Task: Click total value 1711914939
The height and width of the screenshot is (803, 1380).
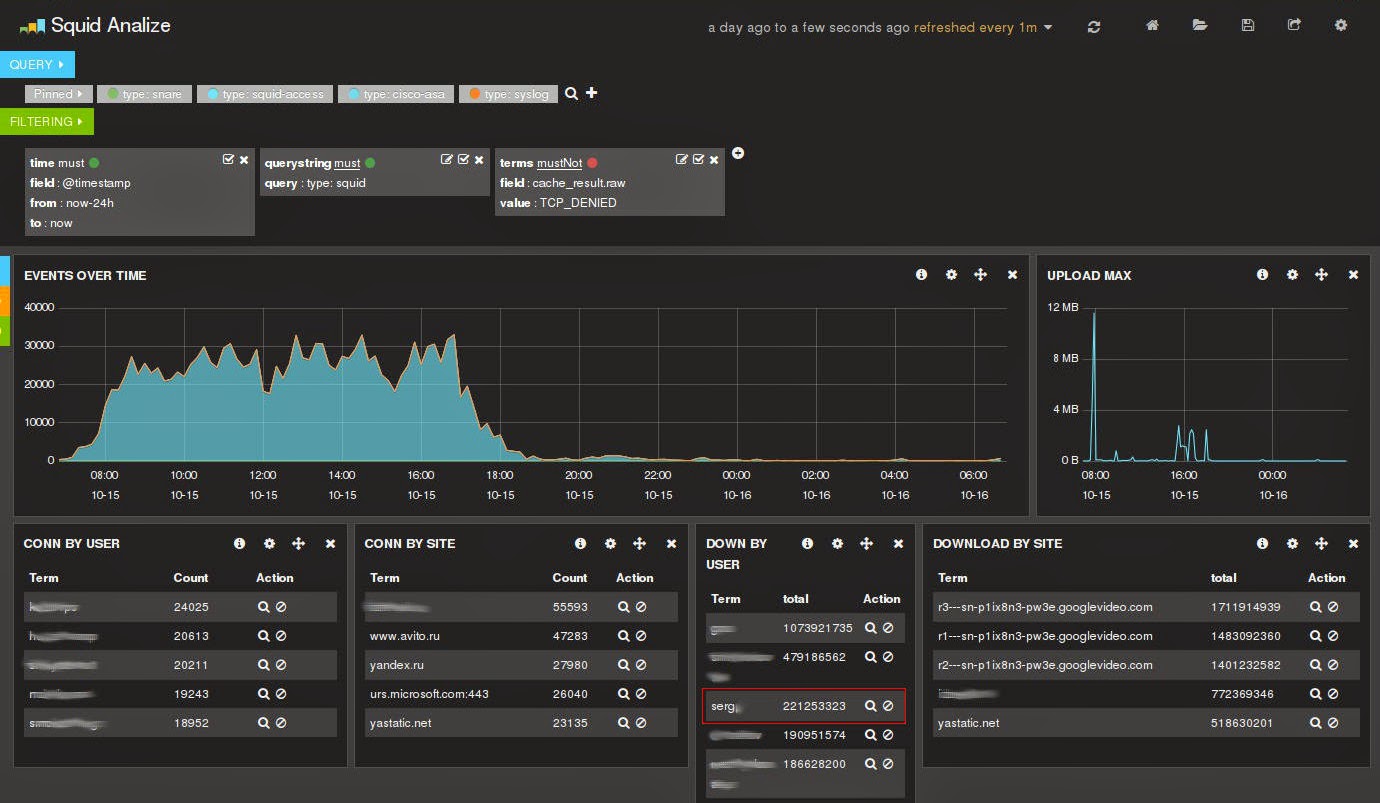Action: tap(1245, 606)
